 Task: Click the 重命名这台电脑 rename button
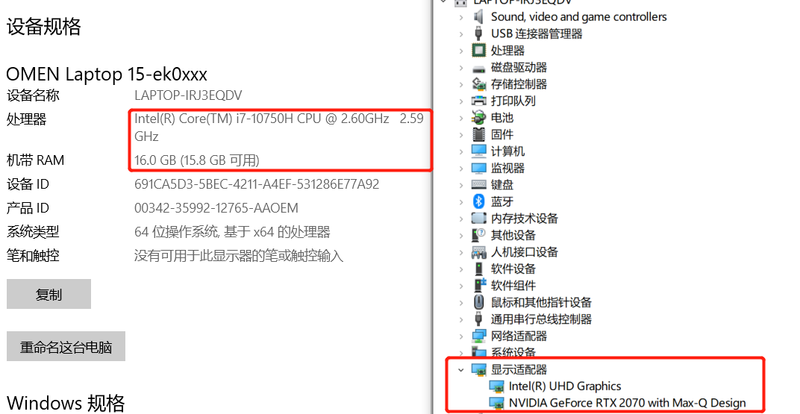66,347
